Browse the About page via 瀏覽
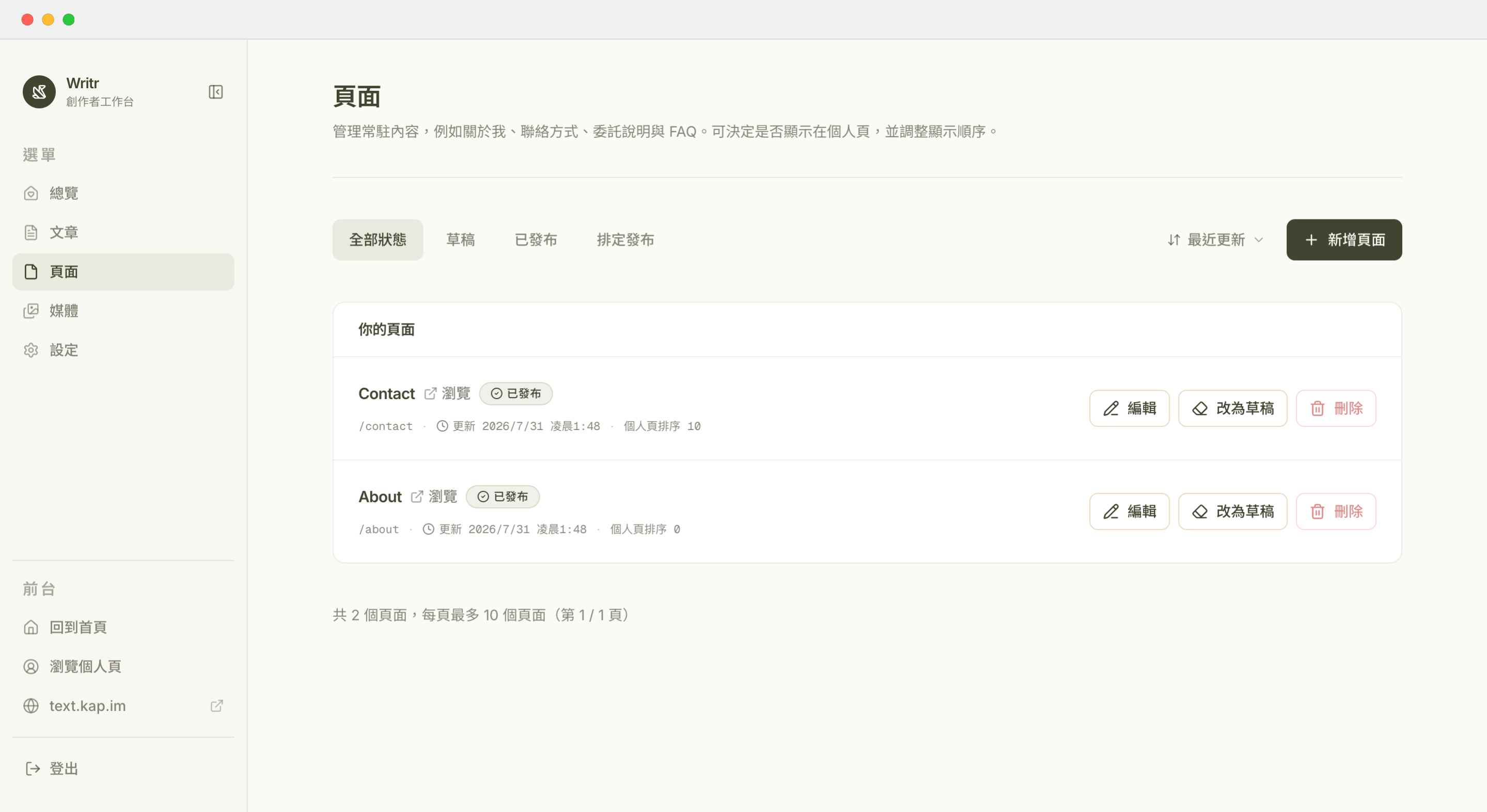 [434, 496]
